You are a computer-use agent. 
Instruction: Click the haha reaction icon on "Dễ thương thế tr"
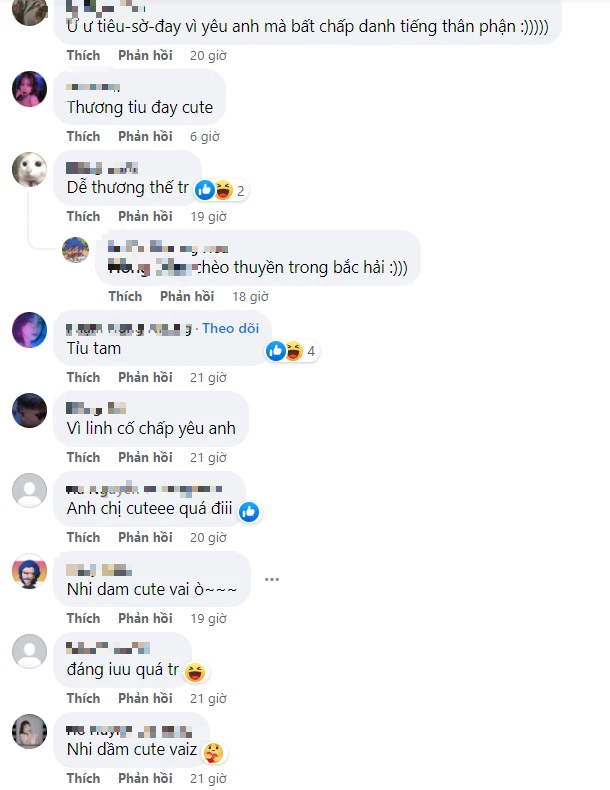coord(224,190)
